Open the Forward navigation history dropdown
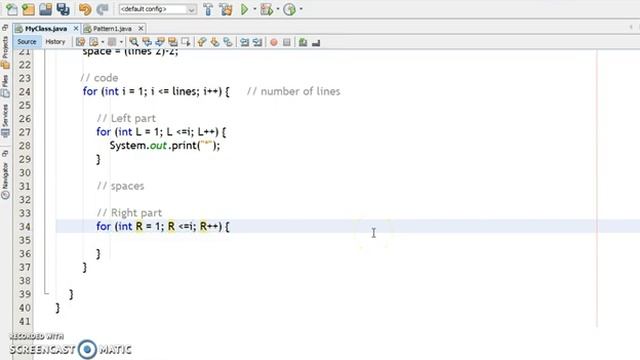The width and height of the screenshot is (640, 360). tap(121, 42)
